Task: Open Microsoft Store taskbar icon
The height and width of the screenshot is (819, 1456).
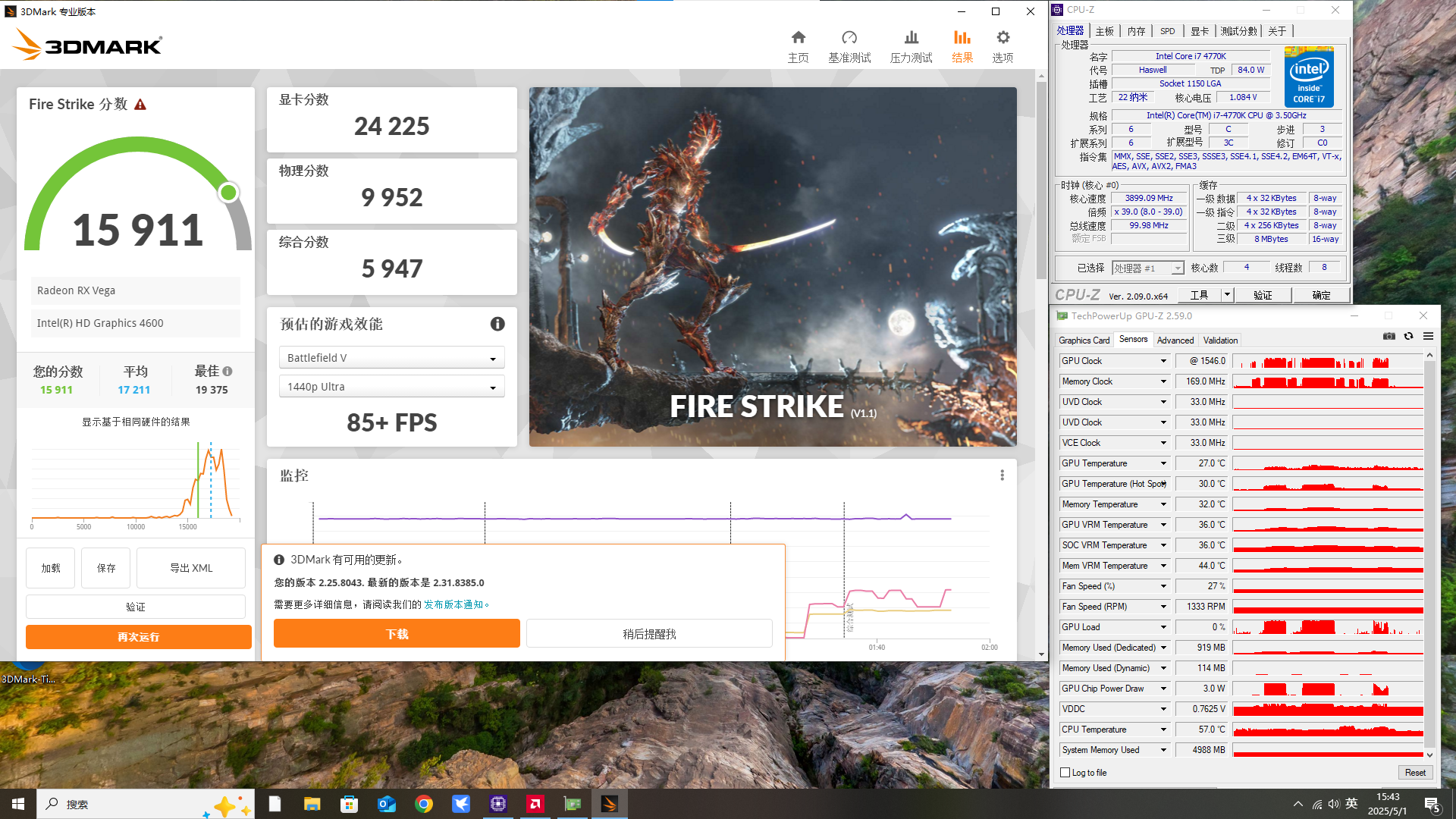Action: coord(349,804)
